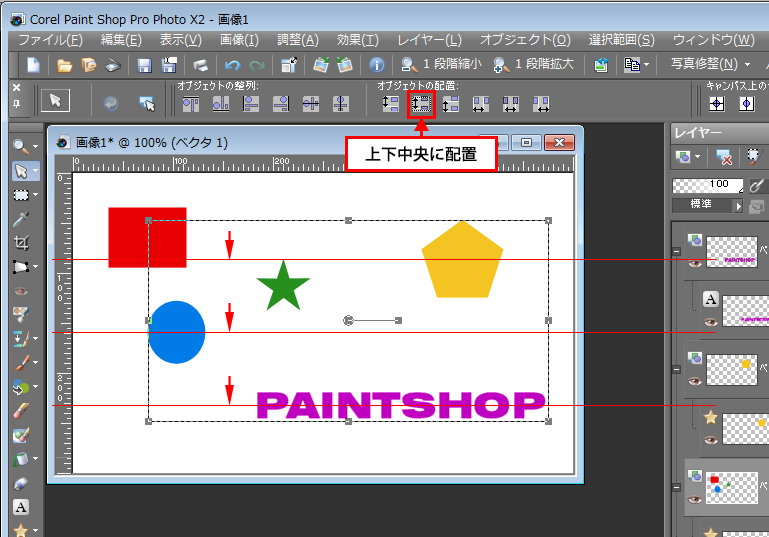
Task: Click the green star on canvas
Action: coord(283,288)
